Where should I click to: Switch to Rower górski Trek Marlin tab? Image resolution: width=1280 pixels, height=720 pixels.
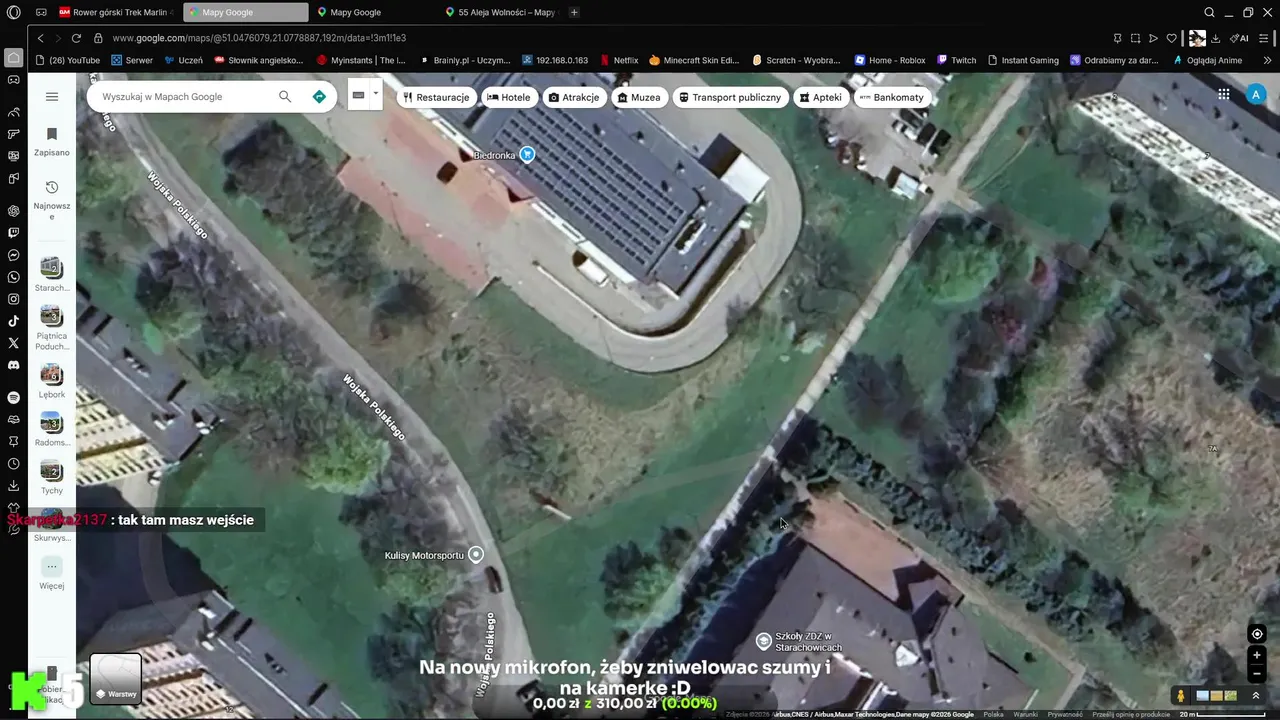tap(115, 12)
